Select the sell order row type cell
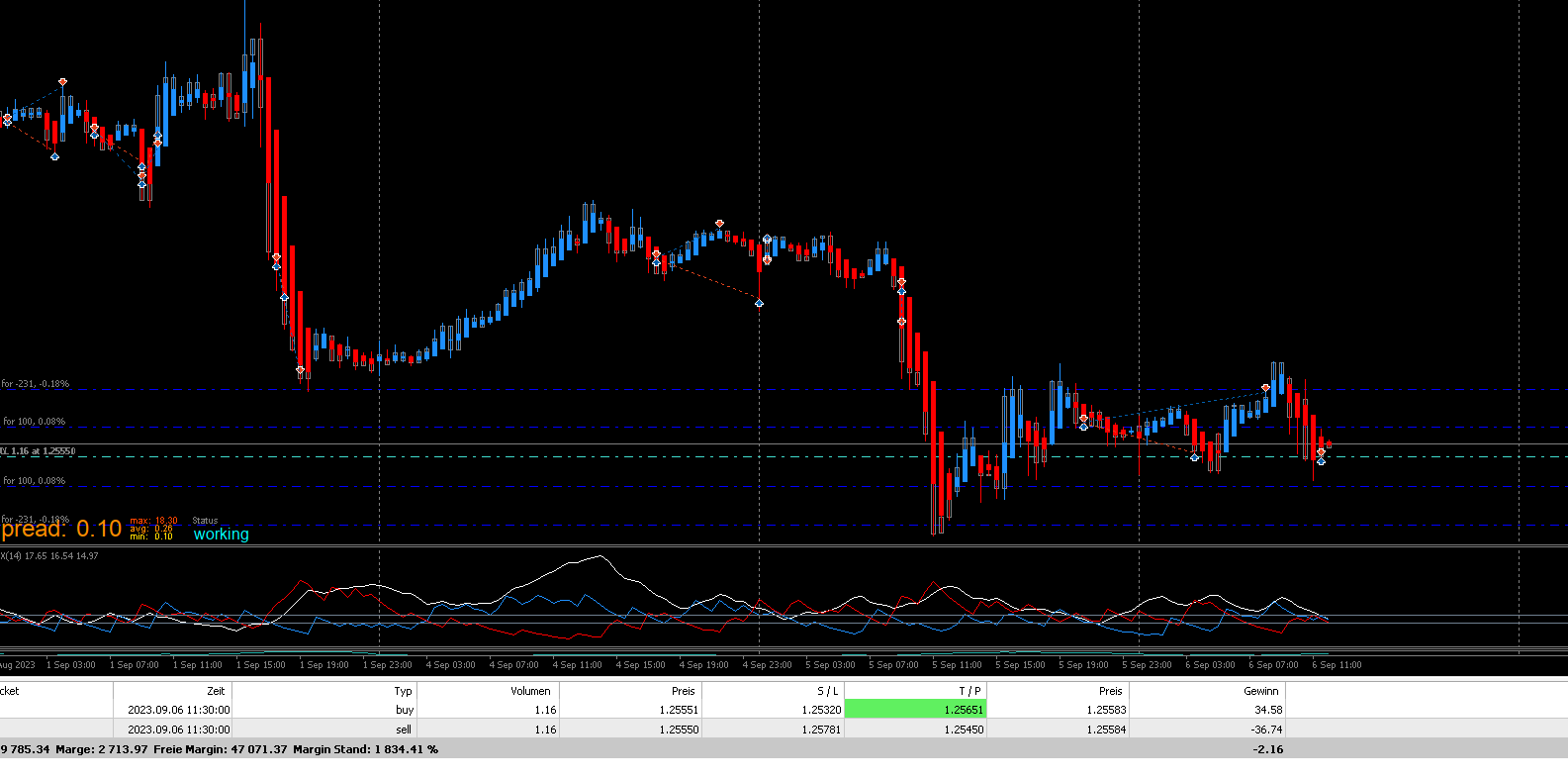This screenshot has height=780, width=1568. coord(404,730)
